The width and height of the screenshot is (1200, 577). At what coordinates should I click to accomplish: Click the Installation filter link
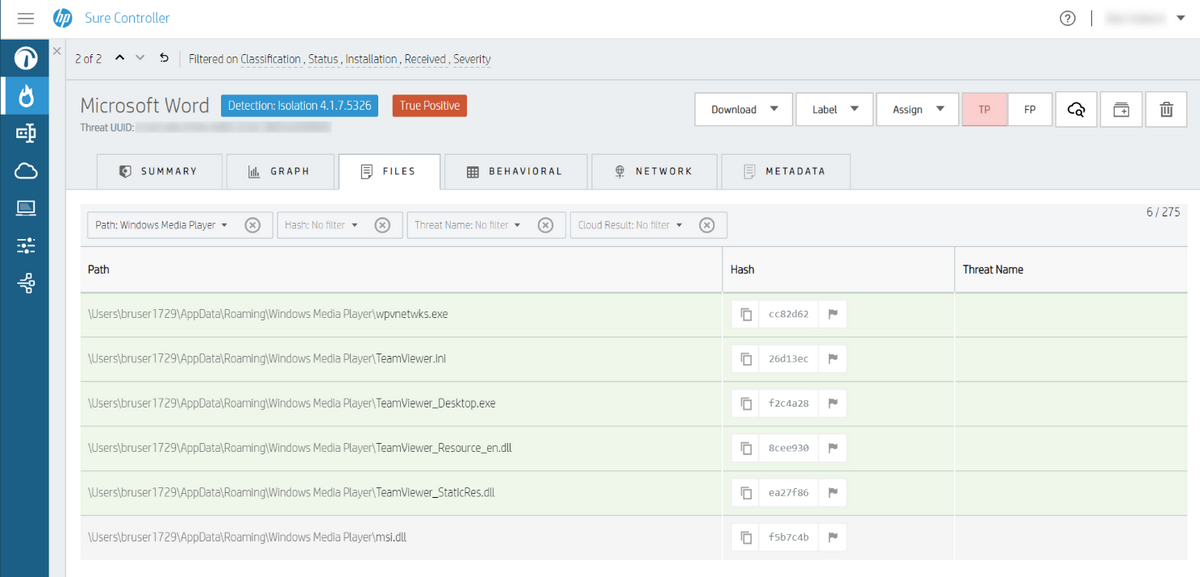tap(371, 59)
